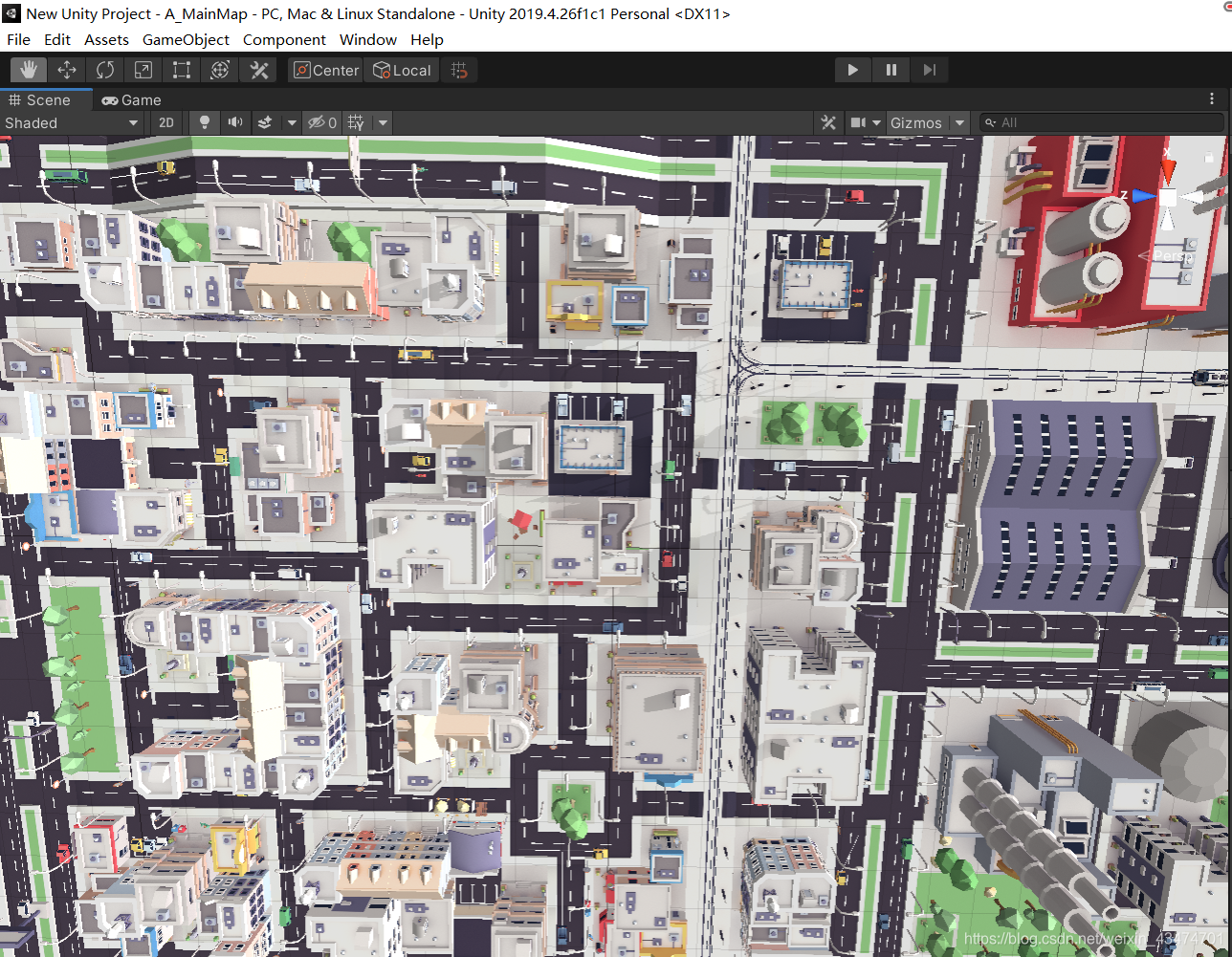The width and height of the screenshot is (1232, 957).
Task: Select the Transform tool
Action: pos(220,70)
